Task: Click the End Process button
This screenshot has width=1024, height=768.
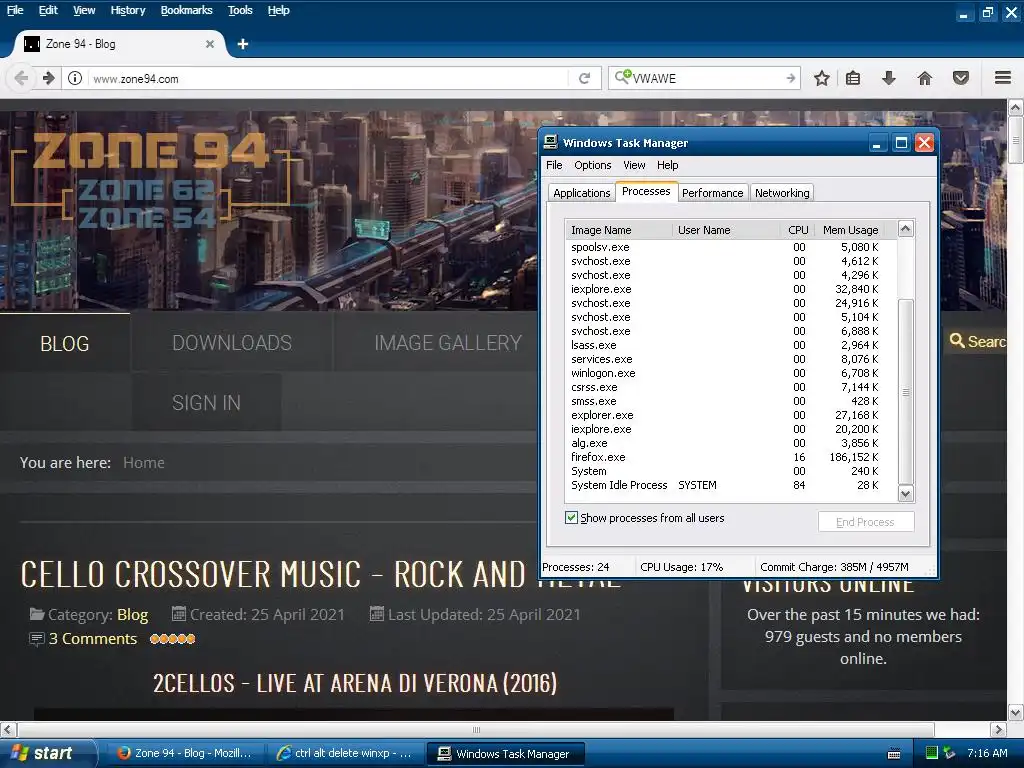Action: [865, 522]
